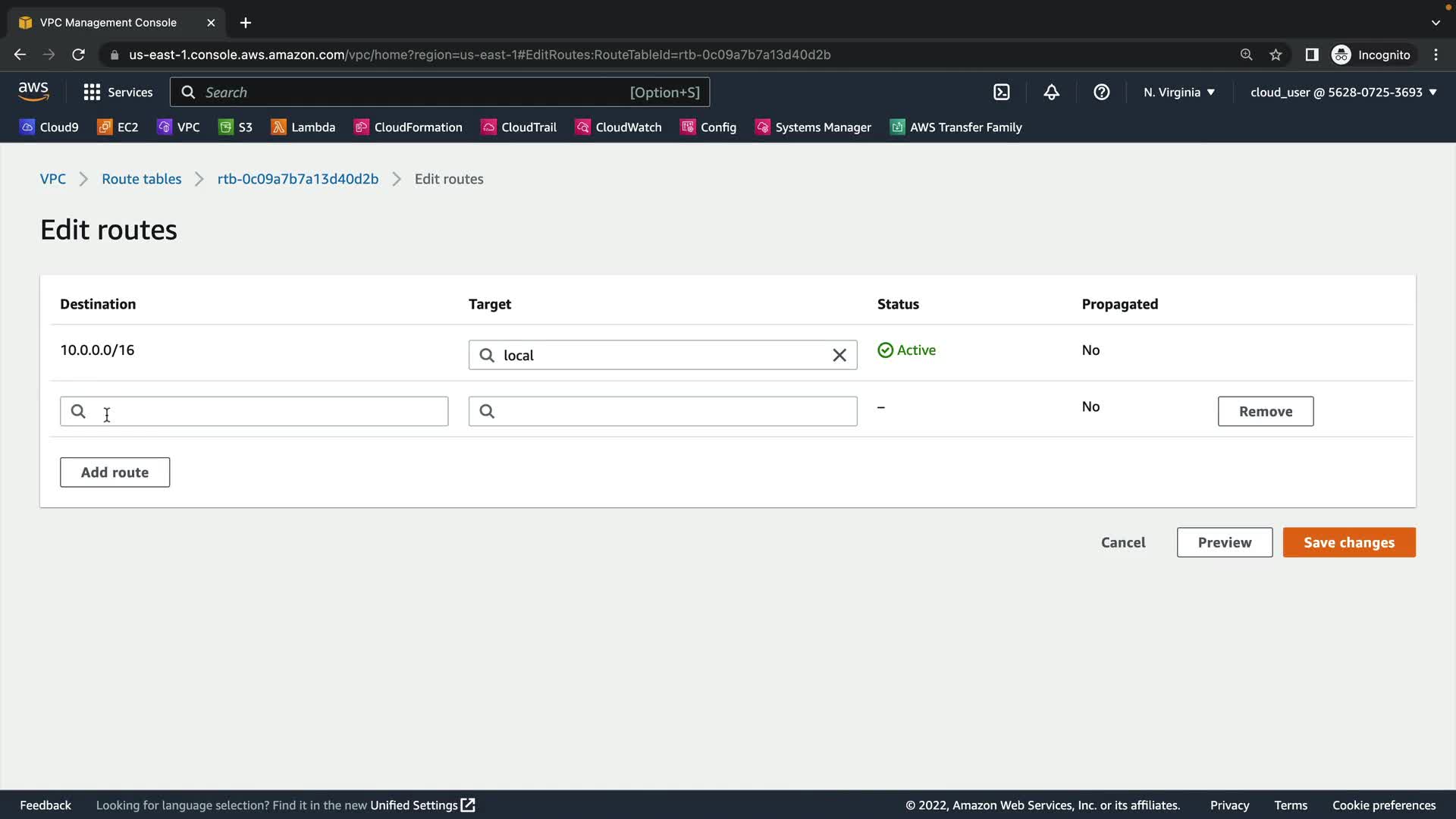Click the Save changes button
This screenshot has width=1456, height=819.
pyautogui.click(x=1348, y=542)
